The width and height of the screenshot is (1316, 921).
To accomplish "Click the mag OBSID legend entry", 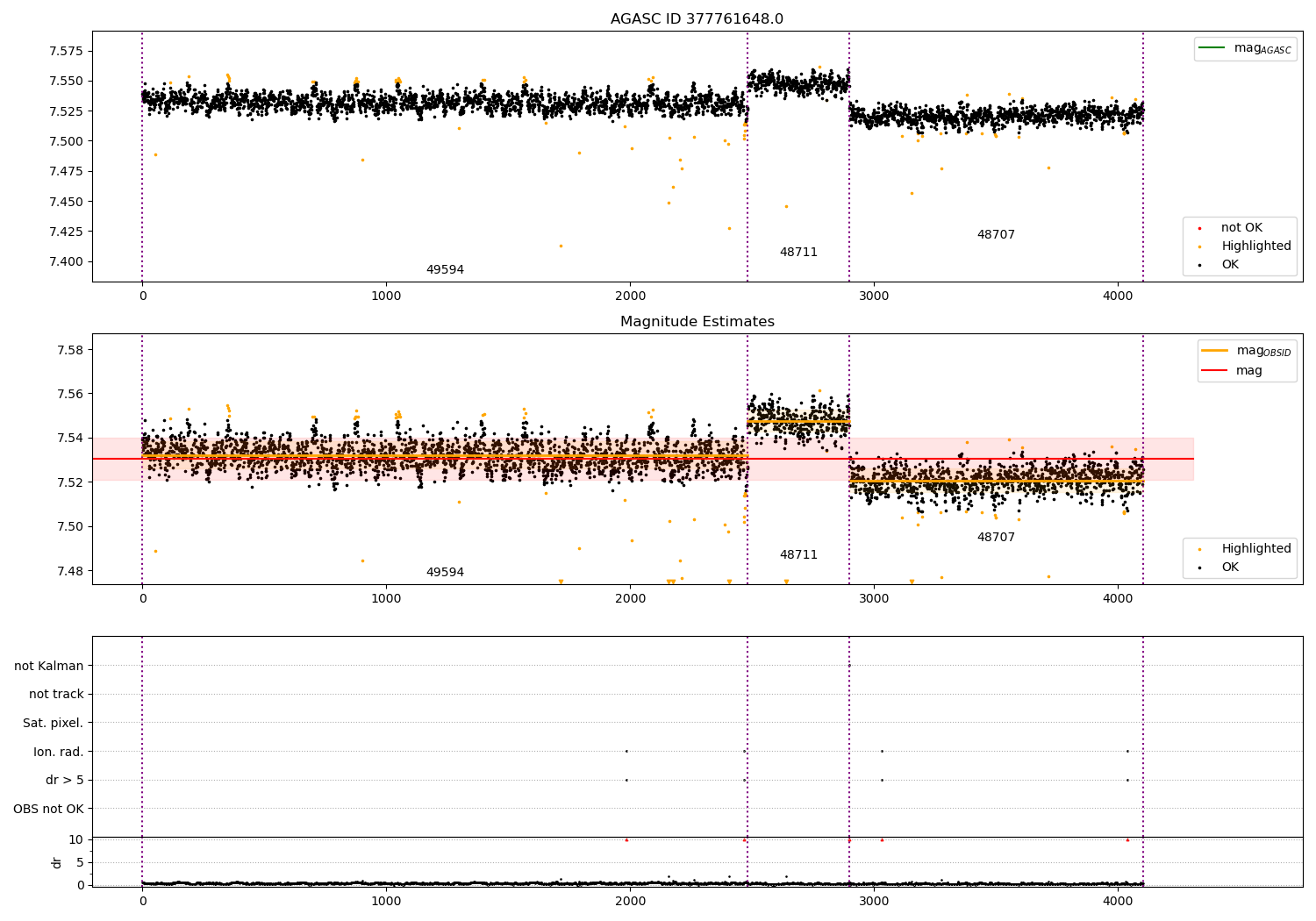I will 1247,351.
